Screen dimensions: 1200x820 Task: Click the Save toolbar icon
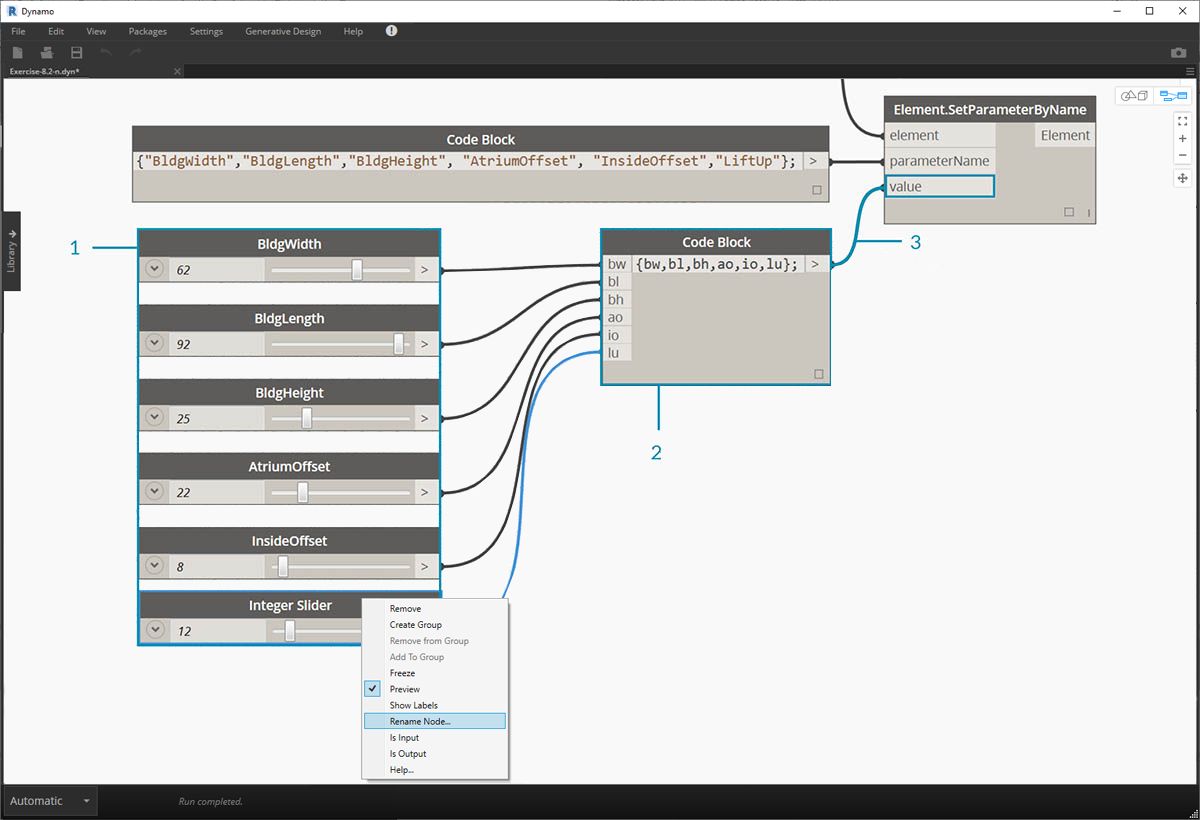(x=76, y=52)
